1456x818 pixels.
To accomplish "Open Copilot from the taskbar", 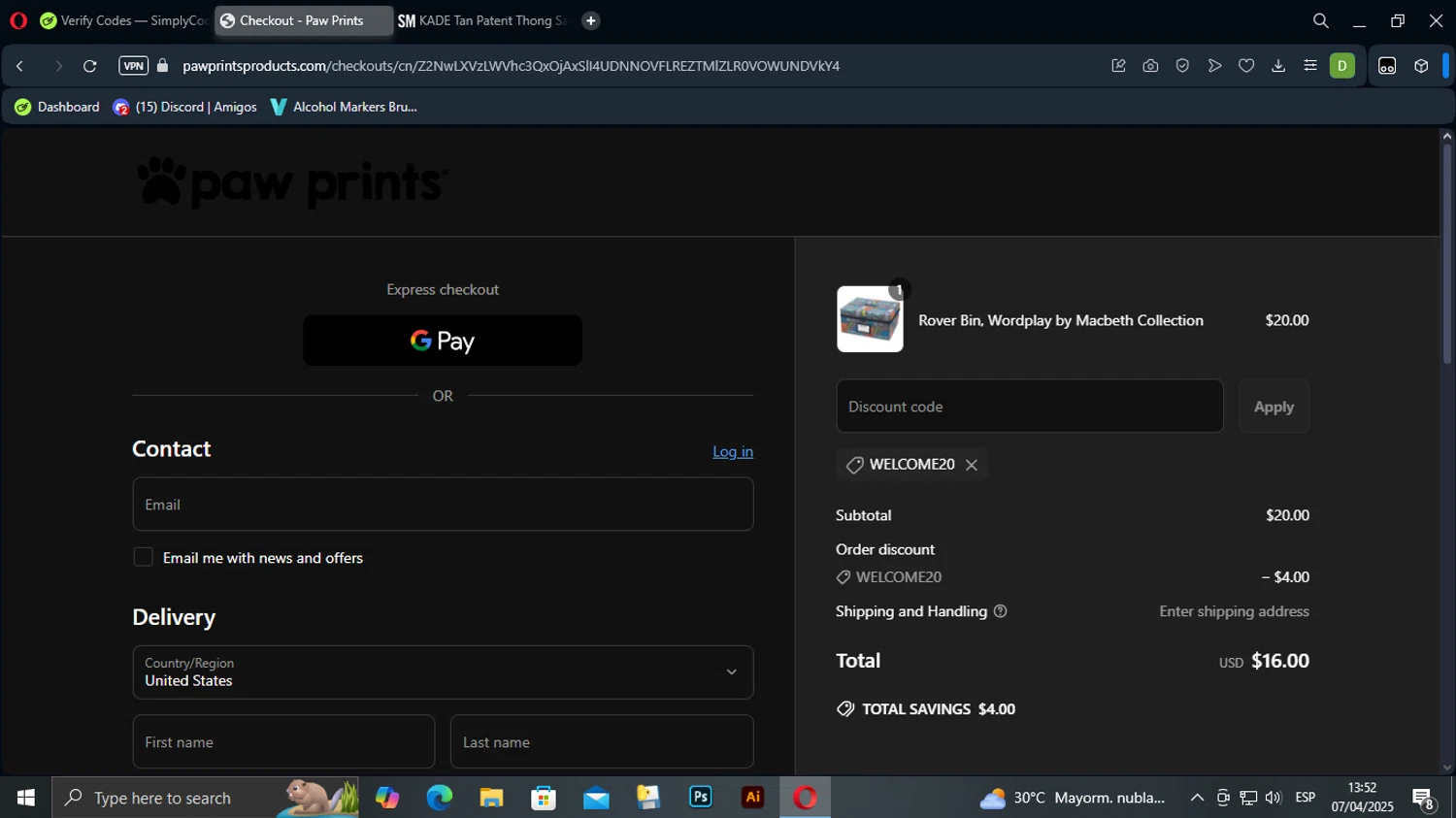I will [387, 798].
